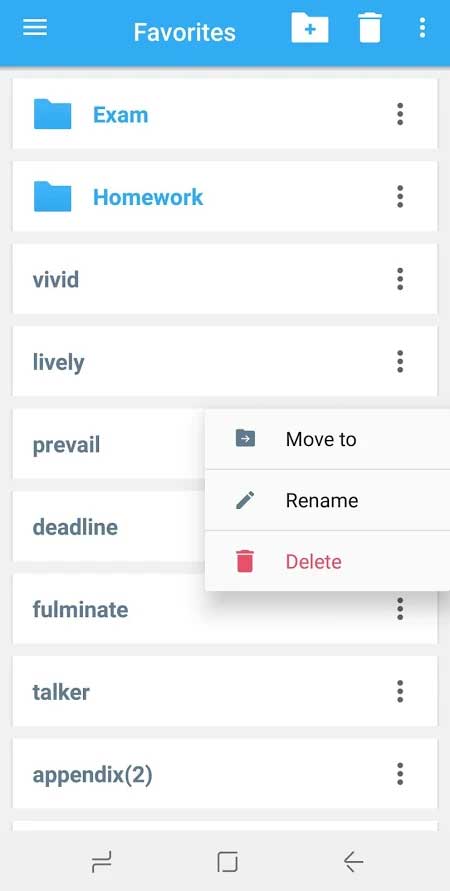
Task: Tap Android home navigation button
Action: click(x=227, y=862)
